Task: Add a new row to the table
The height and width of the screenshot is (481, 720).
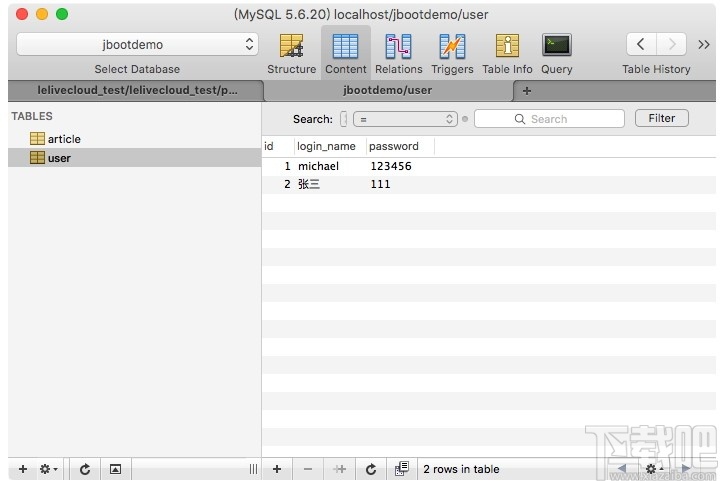Action: click(277, 469)
